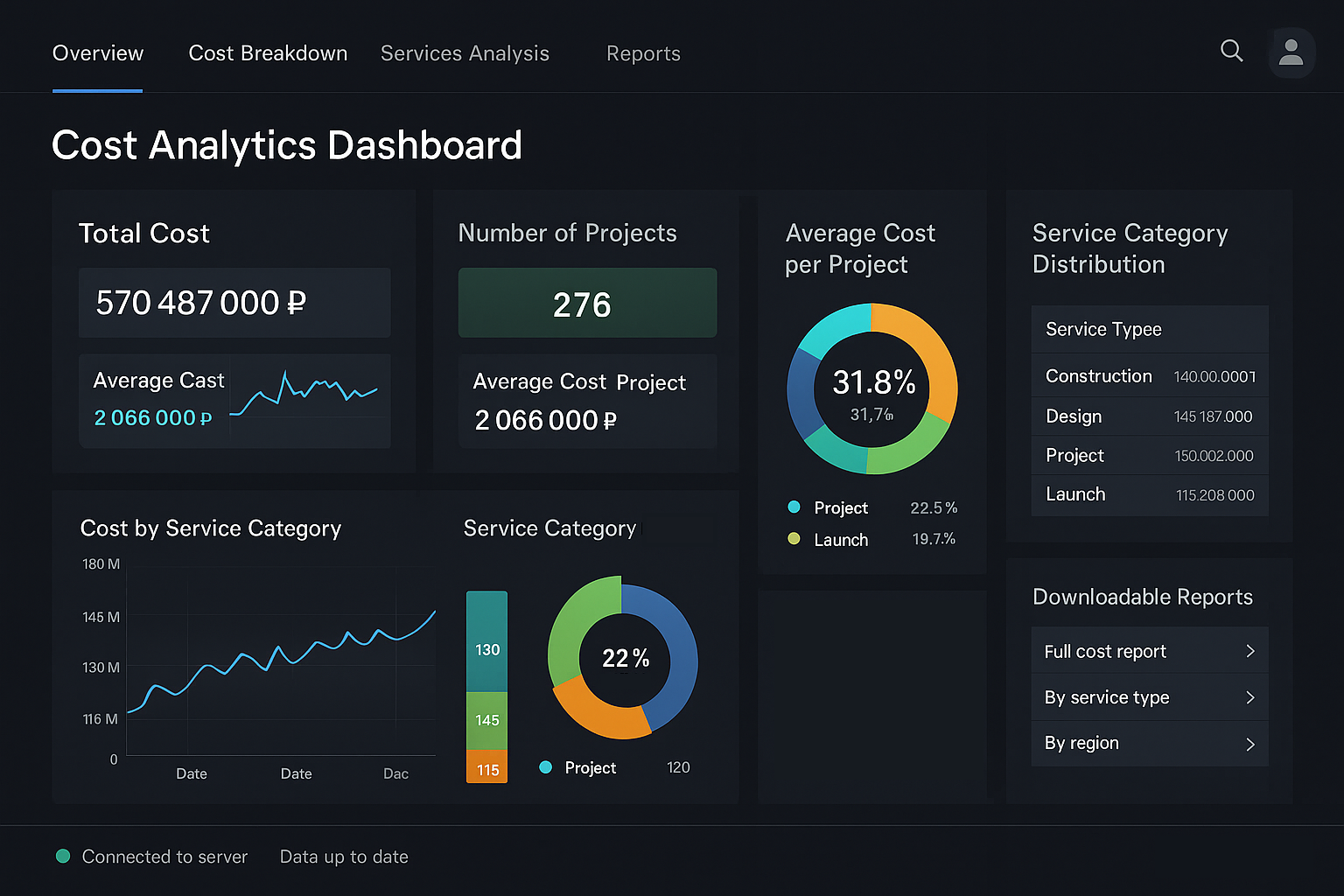Open the user profile avatar
The height and width of the screenshot is (896, 1344).
coord(1291,52)
